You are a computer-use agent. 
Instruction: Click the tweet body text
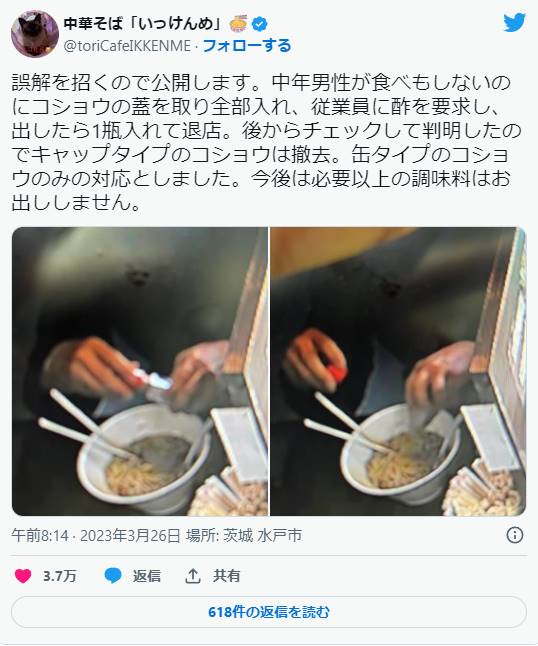coord(267,143)
